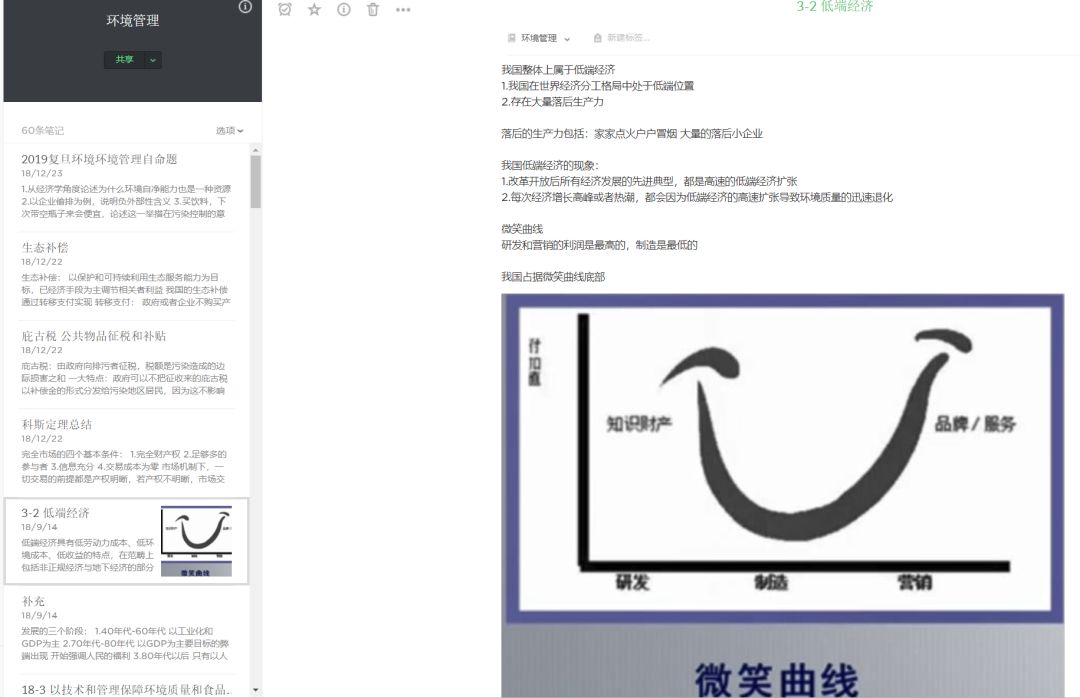Click the line 我国整体上属于低端经济

559,70
